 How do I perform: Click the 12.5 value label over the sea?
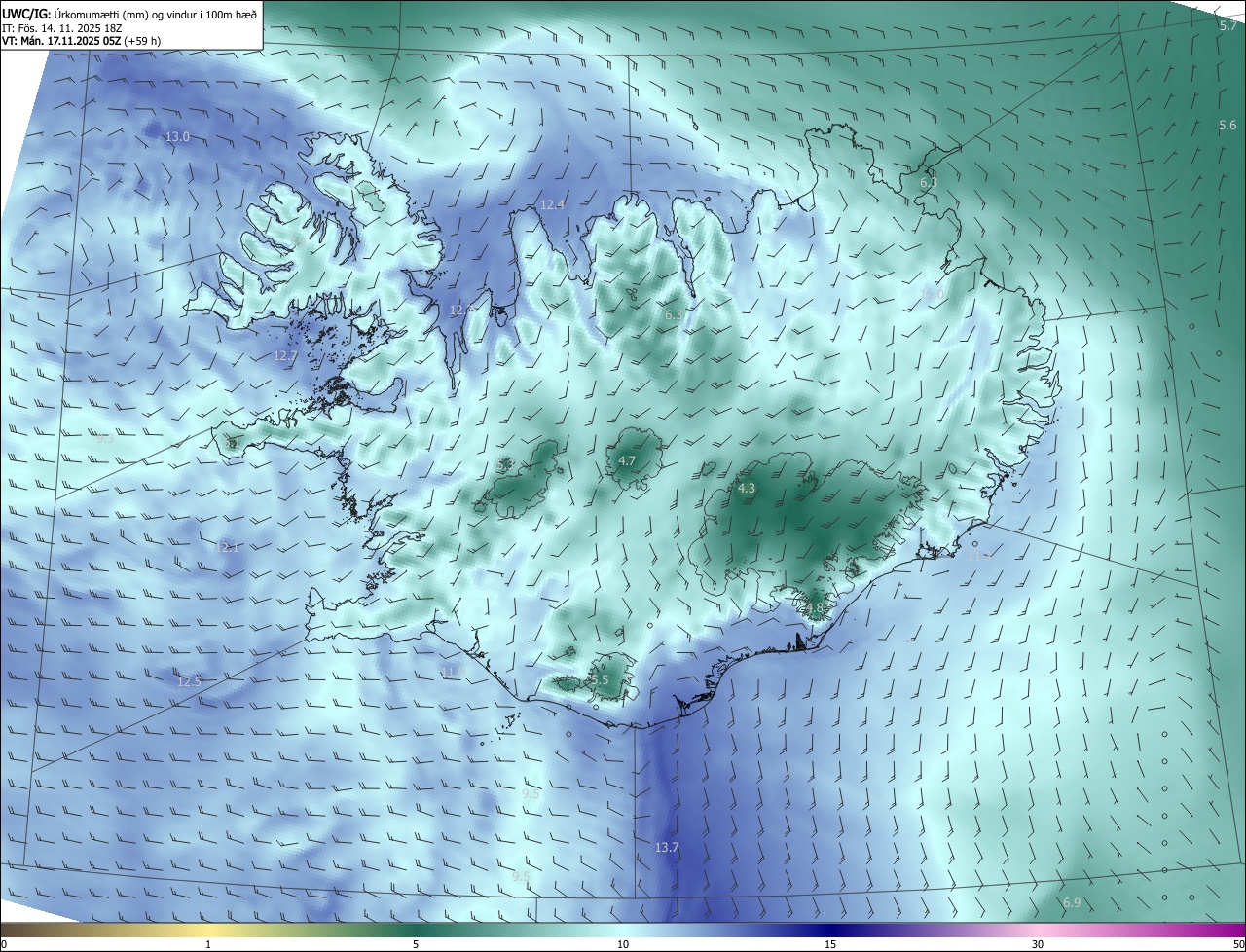pos(189,681)
